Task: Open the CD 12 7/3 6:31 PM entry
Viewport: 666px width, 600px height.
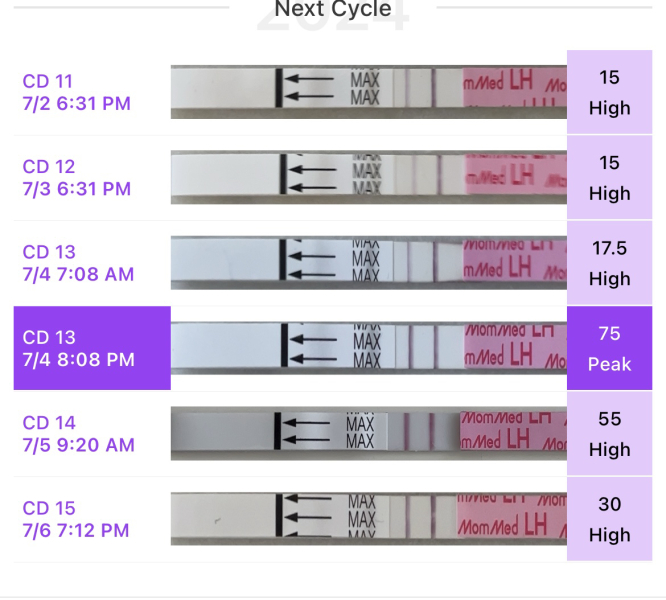Action: [x=77, y=177]
